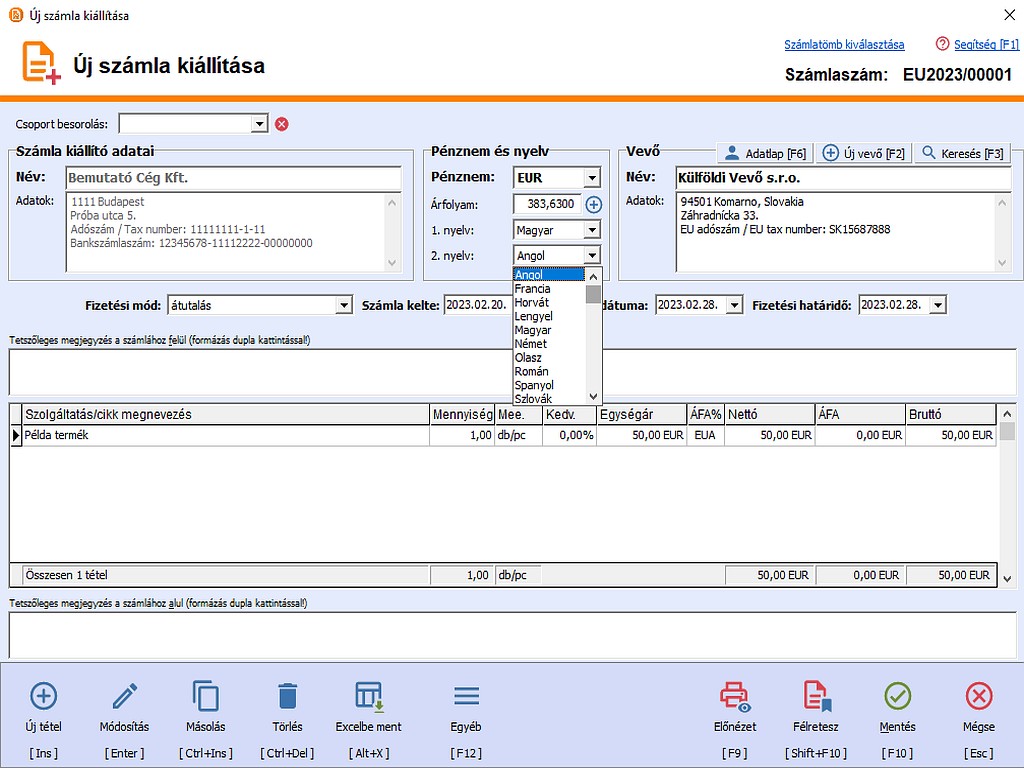Click the Másolás copy icon

click(x=205, y=696)
